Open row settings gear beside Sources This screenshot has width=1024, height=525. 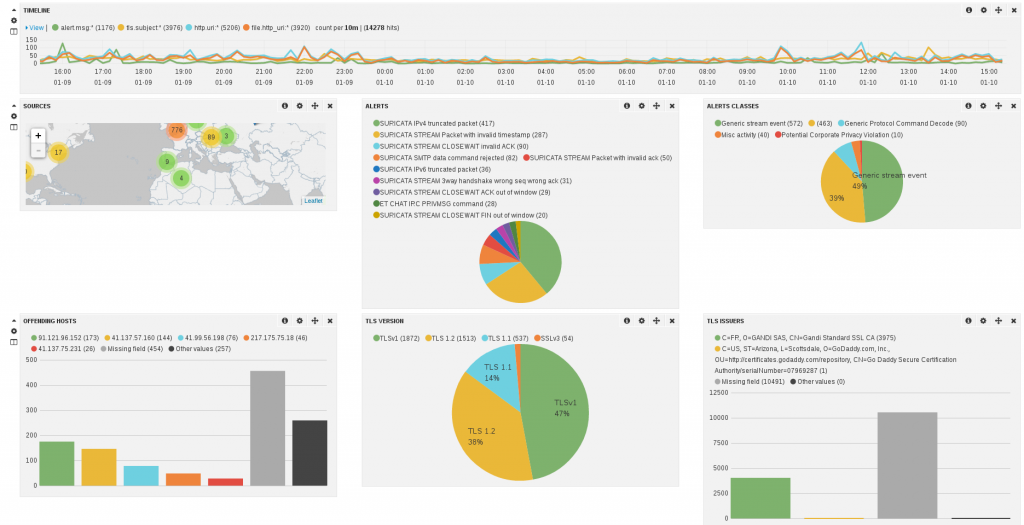pos(14,116)
